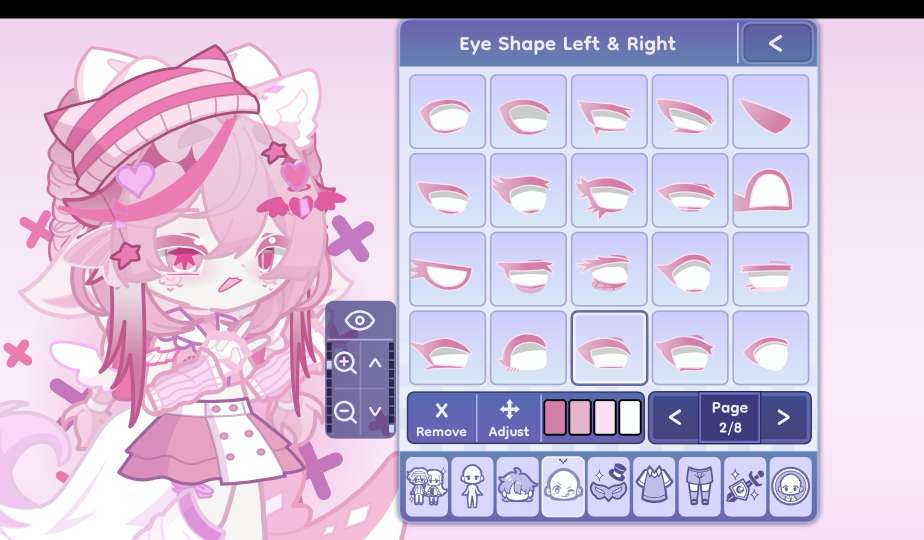924x540 pixels.
Task: Open the shirt clothing category icon
Action: pos(654,486)
